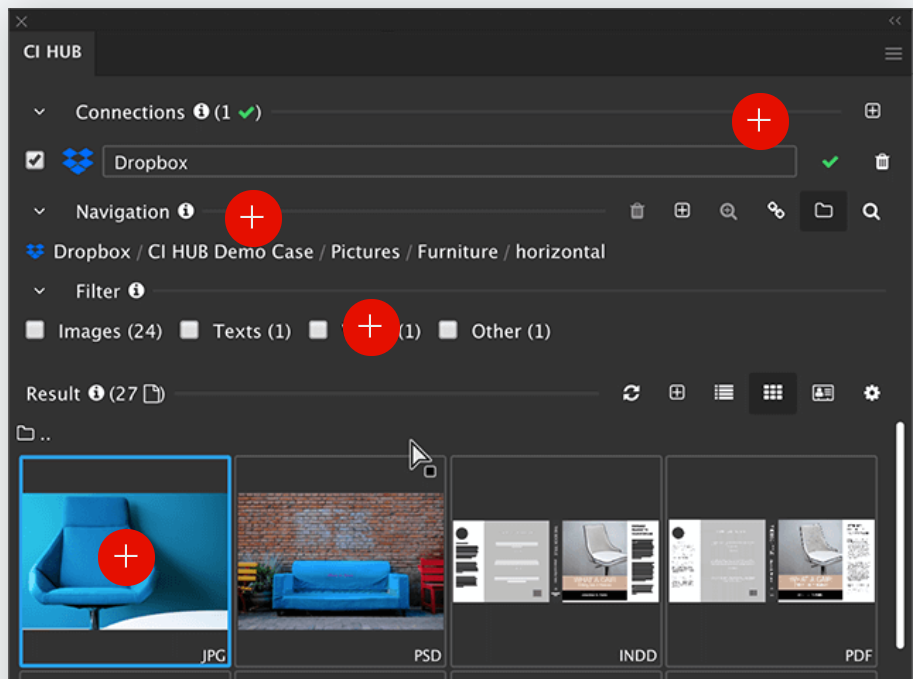The height and width of the screenshot is (679, 913).
Task: Edit the Dropbox connection name field
Action: 450,162
